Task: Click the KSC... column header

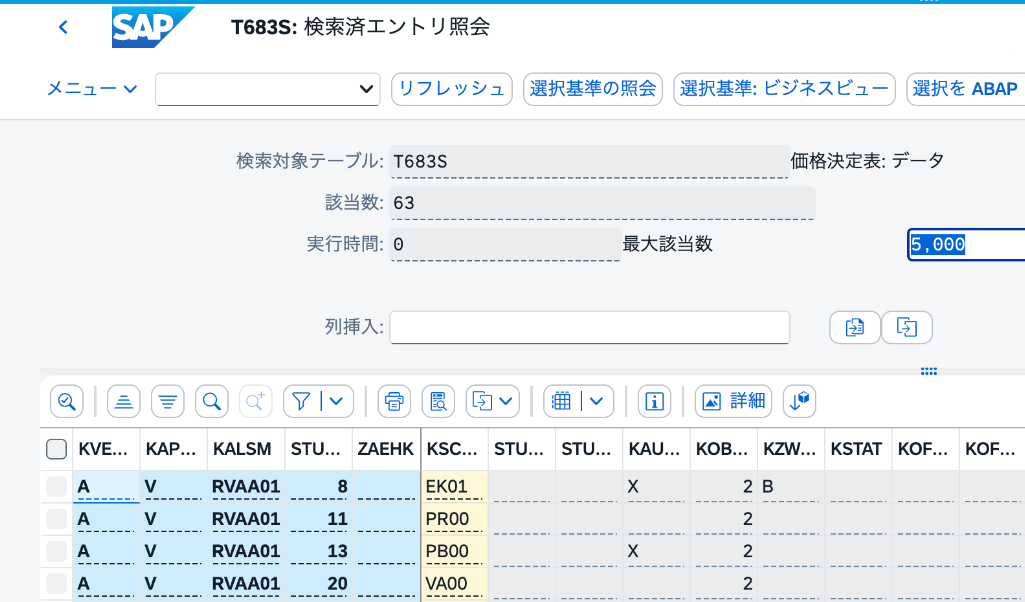Action: (454, 449)
